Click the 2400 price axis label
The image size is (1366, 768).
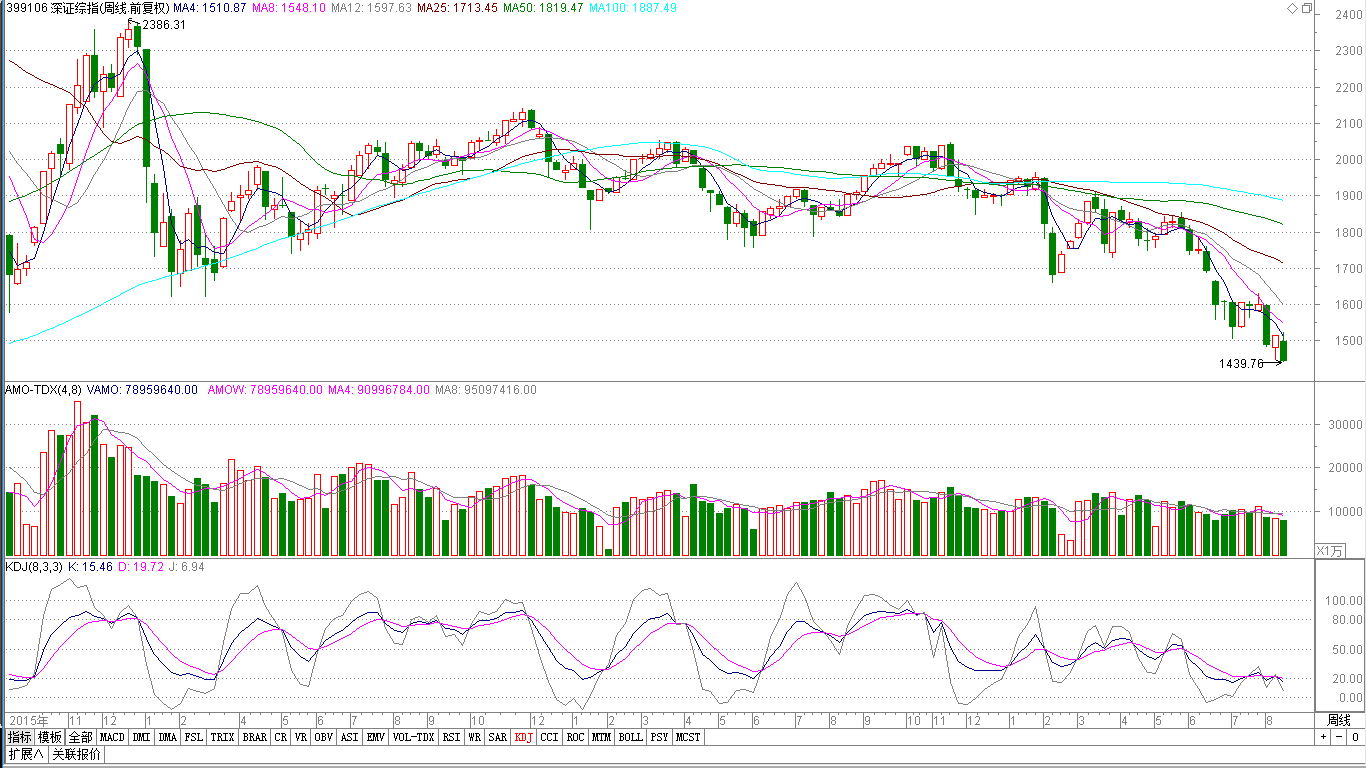point(1349,14)
